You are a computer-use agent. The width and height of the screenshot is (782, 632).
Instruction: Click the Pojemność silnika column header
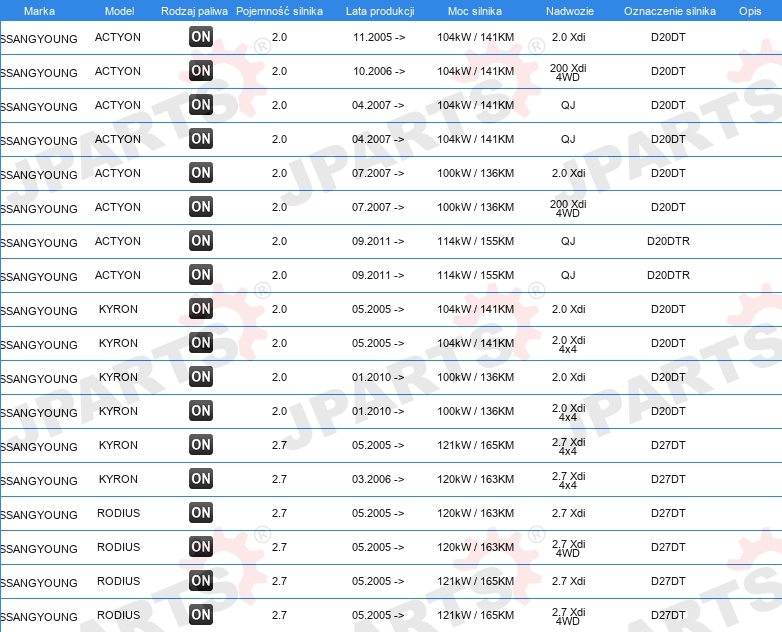point(279,11)
